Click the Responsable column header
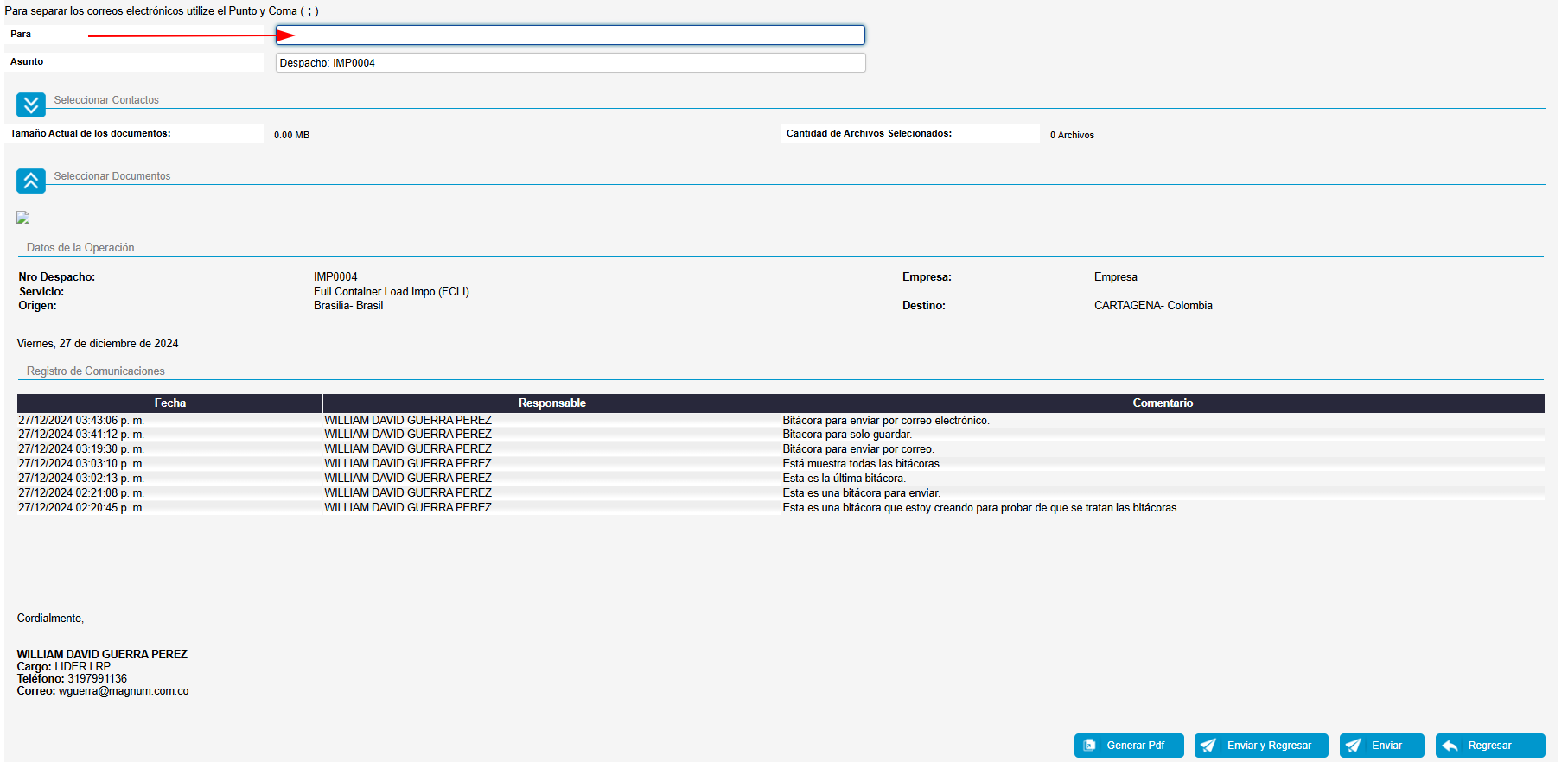Image resolution: width=1568 pixels, height=762 pixels. (x=551, y=403)
